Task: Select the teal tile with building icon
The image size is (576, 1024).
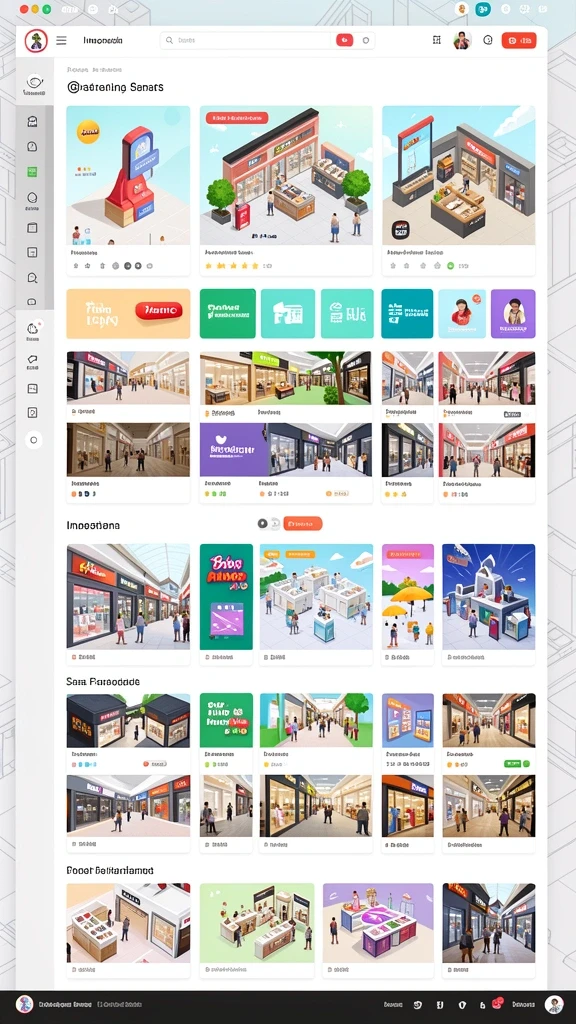Action: 287,313
